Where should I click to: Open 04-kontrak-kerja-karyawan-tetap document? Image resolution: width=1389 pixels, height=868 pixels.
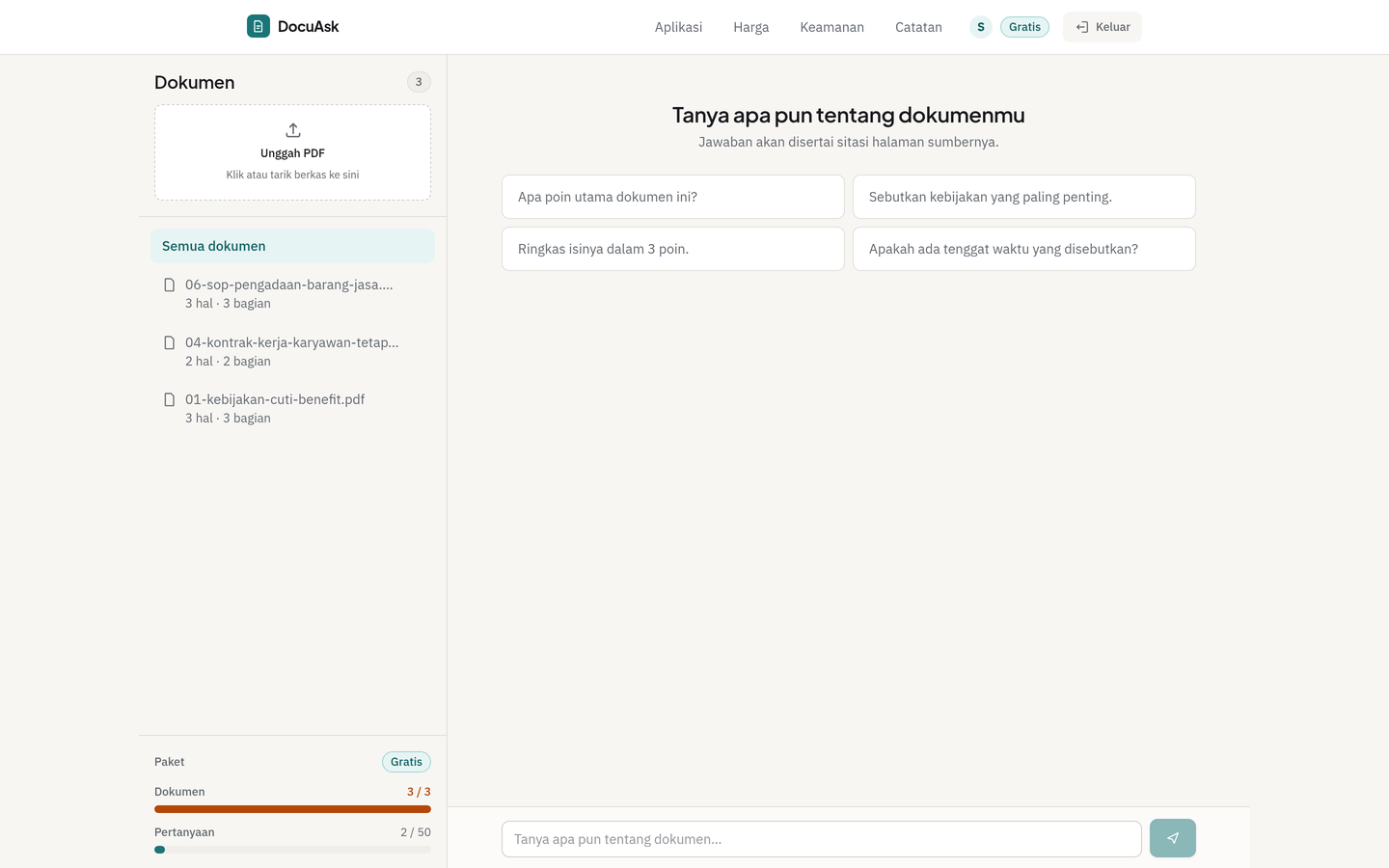click(x=292, y=351)
